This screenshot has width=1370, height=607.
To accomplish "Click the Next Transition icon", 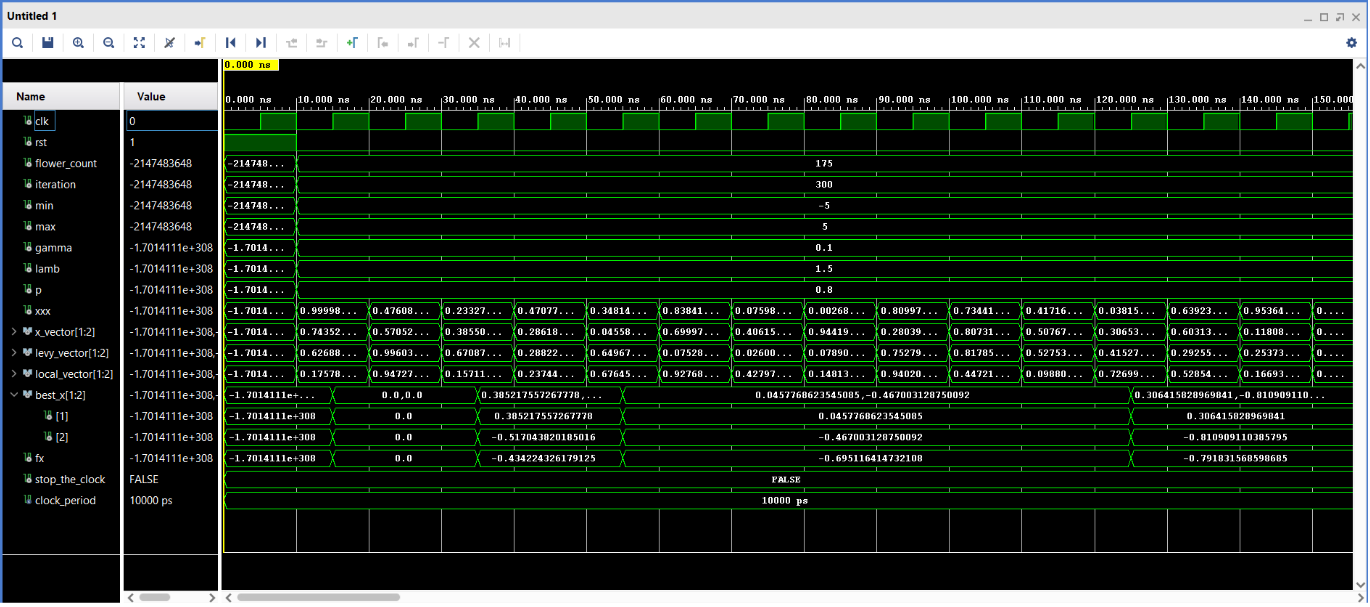I will 321,43.
